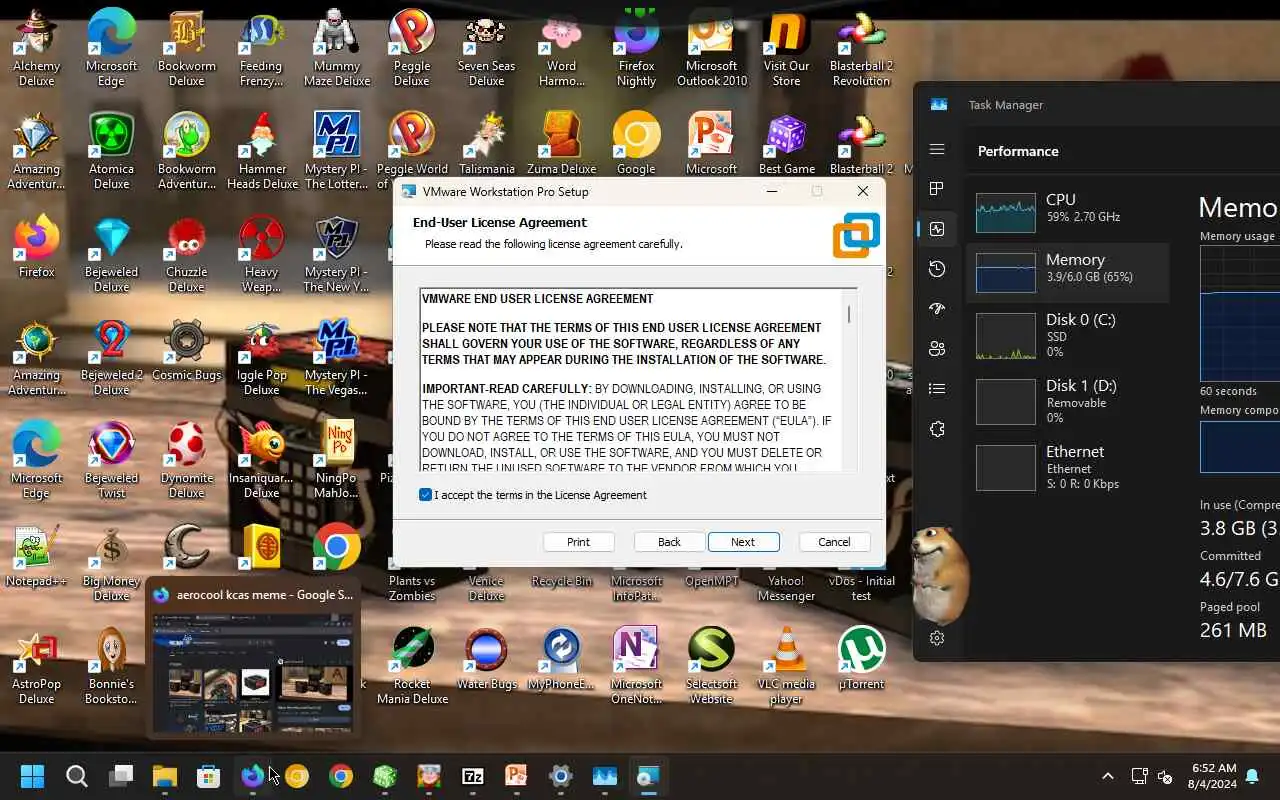This screenshot has width=1280, height=800.
Task: Select Memory in Task Manager performance list
Action: pos(1068,272)
